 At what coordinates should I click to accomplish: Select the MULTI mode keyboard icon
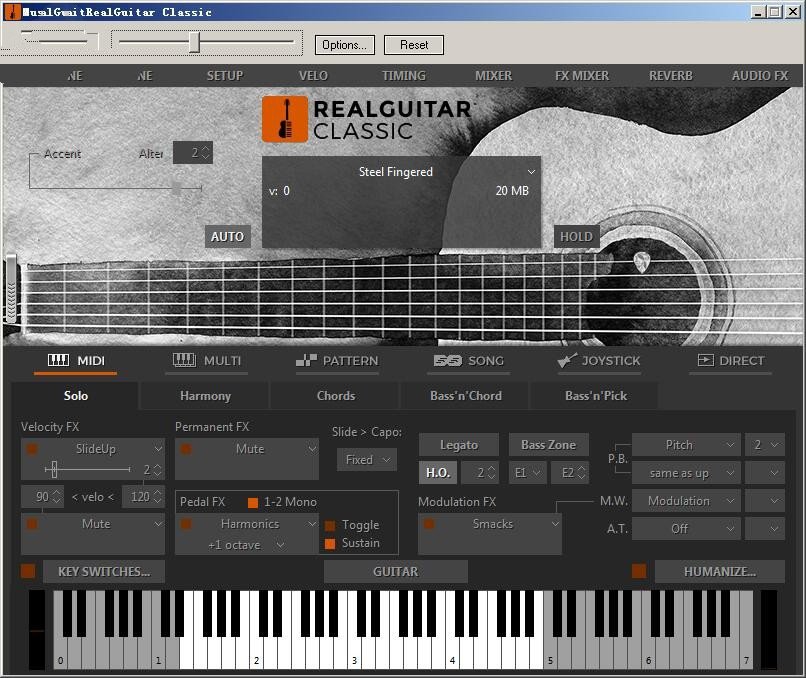click(184, 360)
